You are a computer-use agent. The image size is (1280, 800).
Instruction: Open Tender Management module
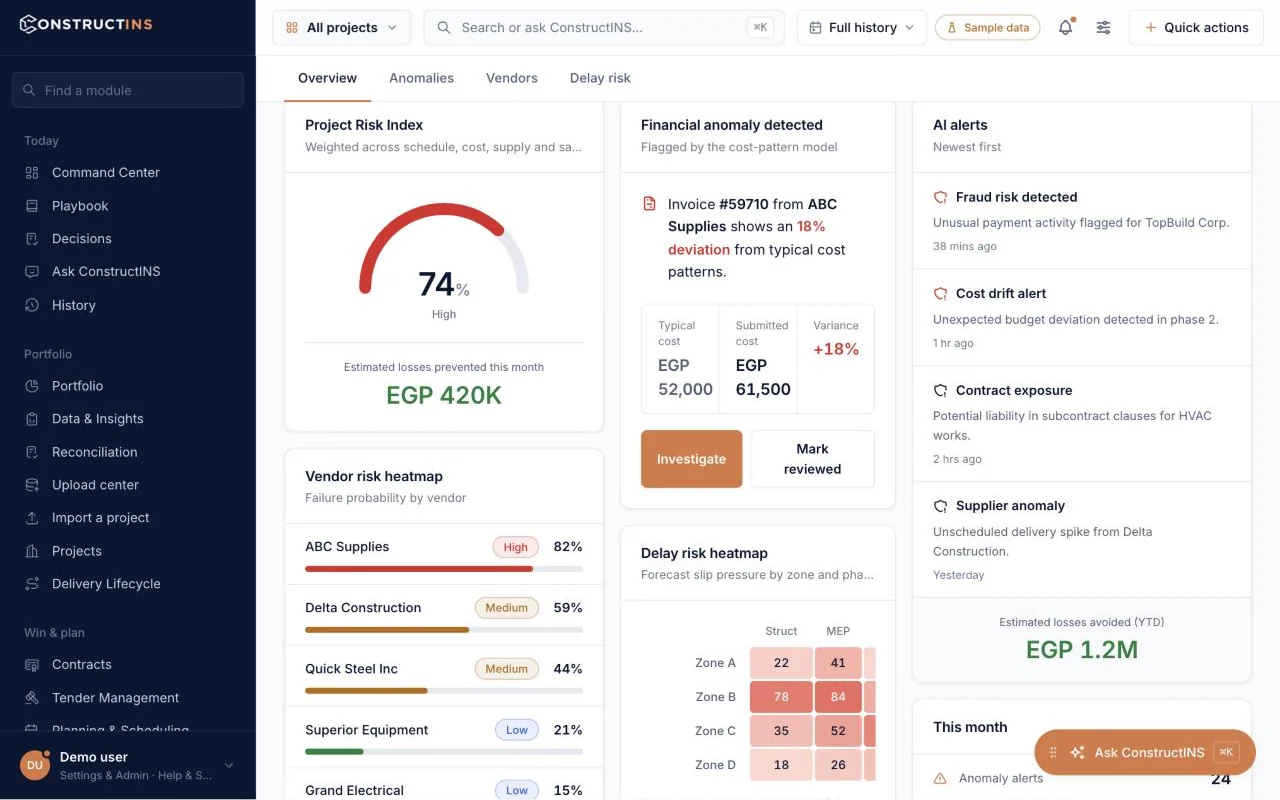127,697
